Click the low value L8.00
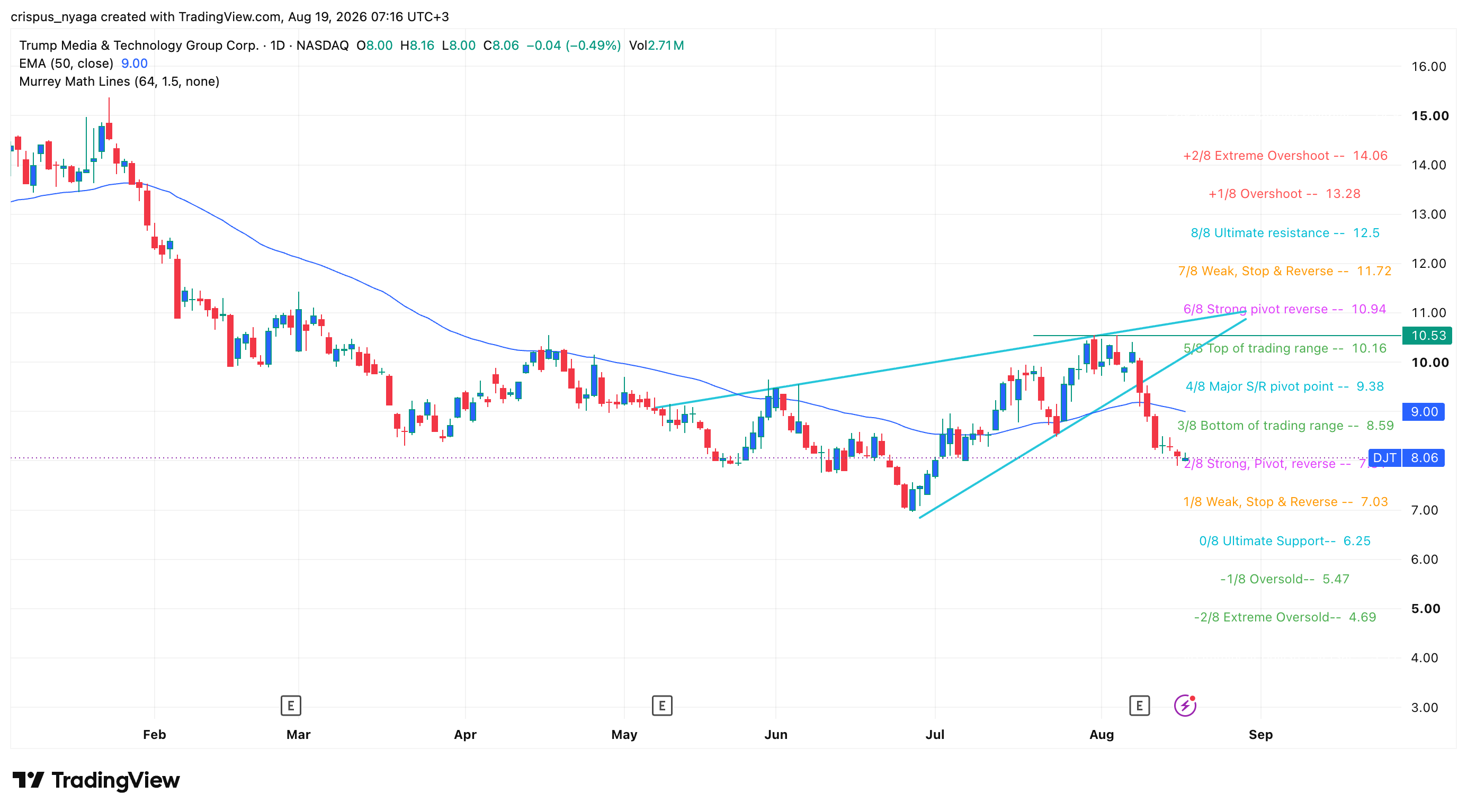1467x812 pixels. tap(459, 46)
